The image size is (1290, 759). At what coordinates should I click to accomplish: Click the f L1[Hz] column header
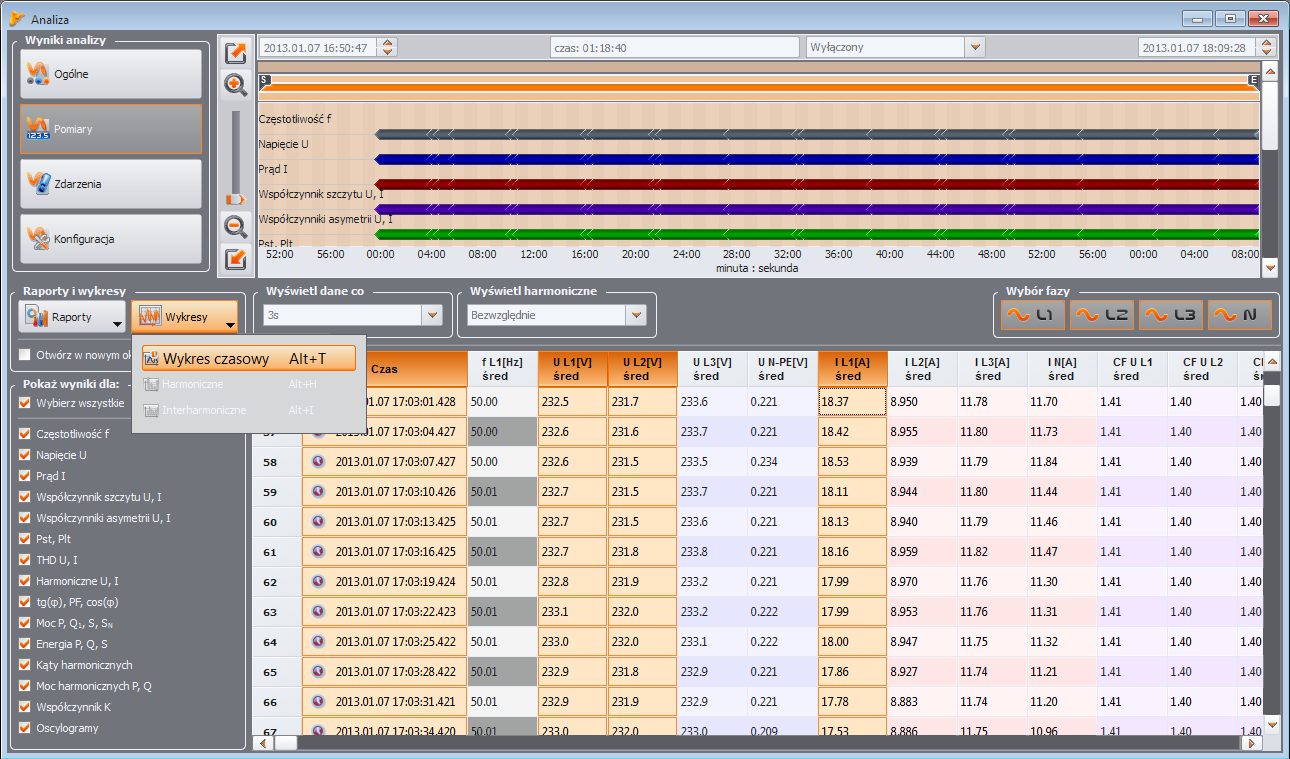[502, 369]
